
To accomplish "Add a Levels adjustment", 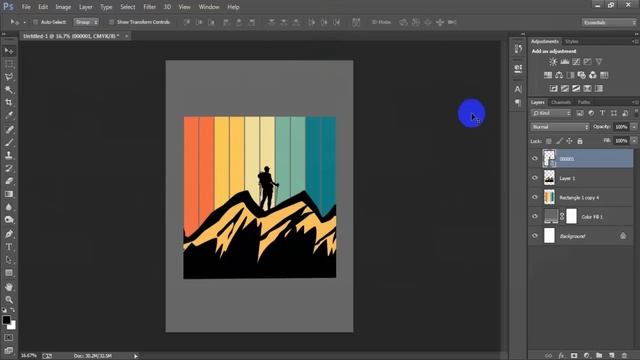I will tap(564, 62).
